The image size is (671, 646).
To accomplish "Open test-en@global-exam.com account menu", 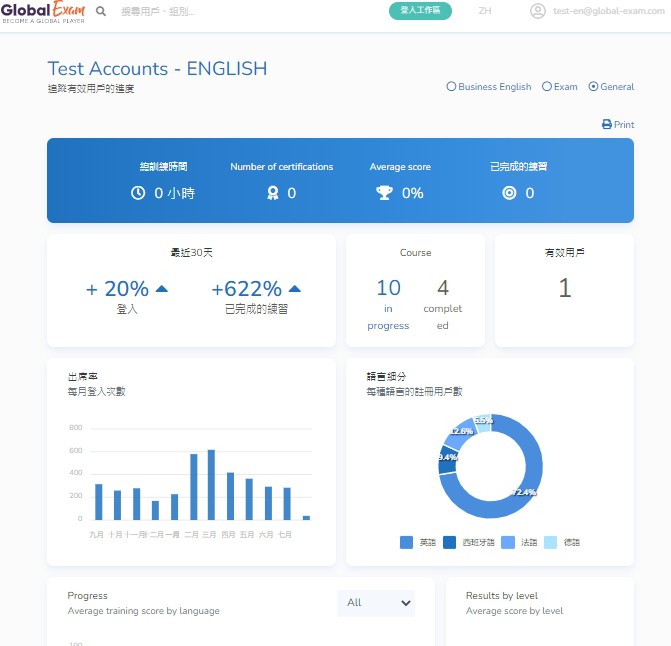I will 601,11.
